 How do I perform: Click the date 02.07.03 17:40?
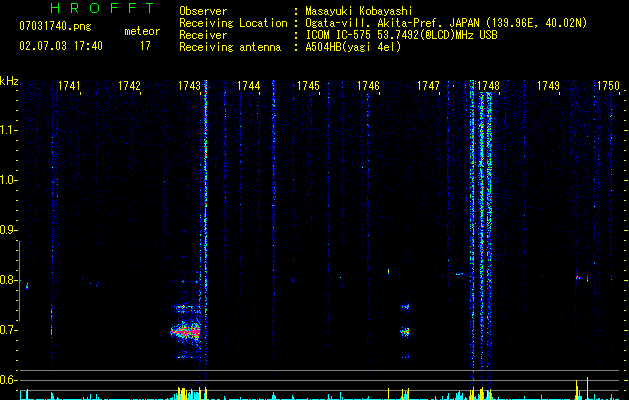point(61,46)
